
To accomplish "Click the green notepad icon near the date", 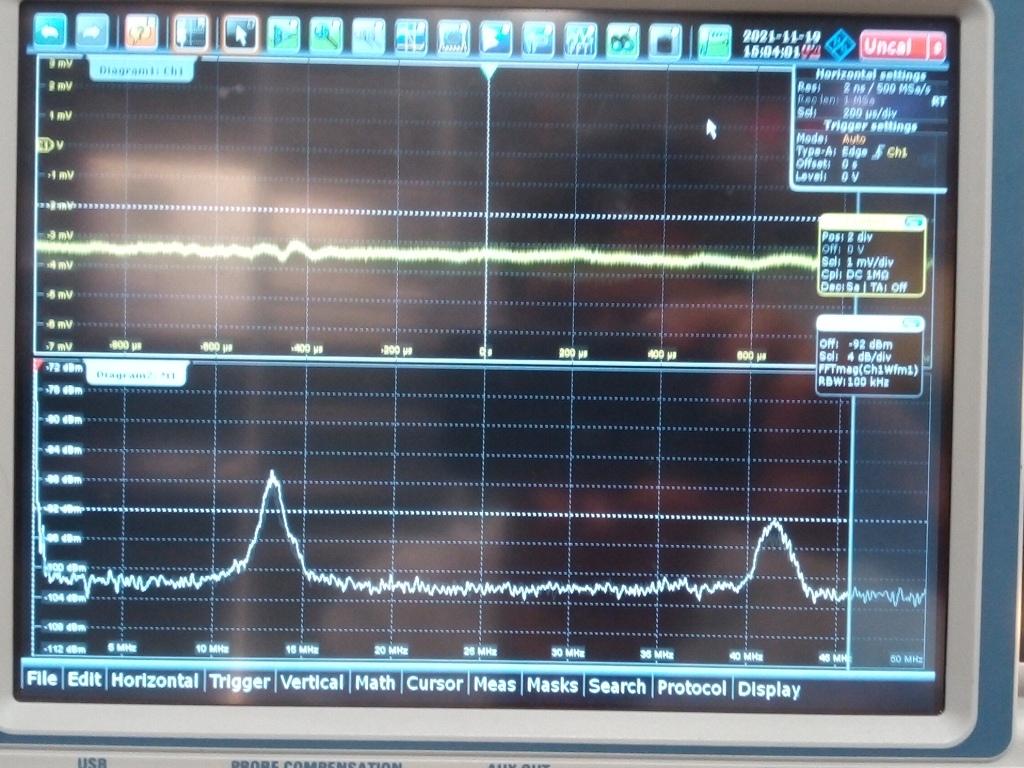I will point(714,42).
